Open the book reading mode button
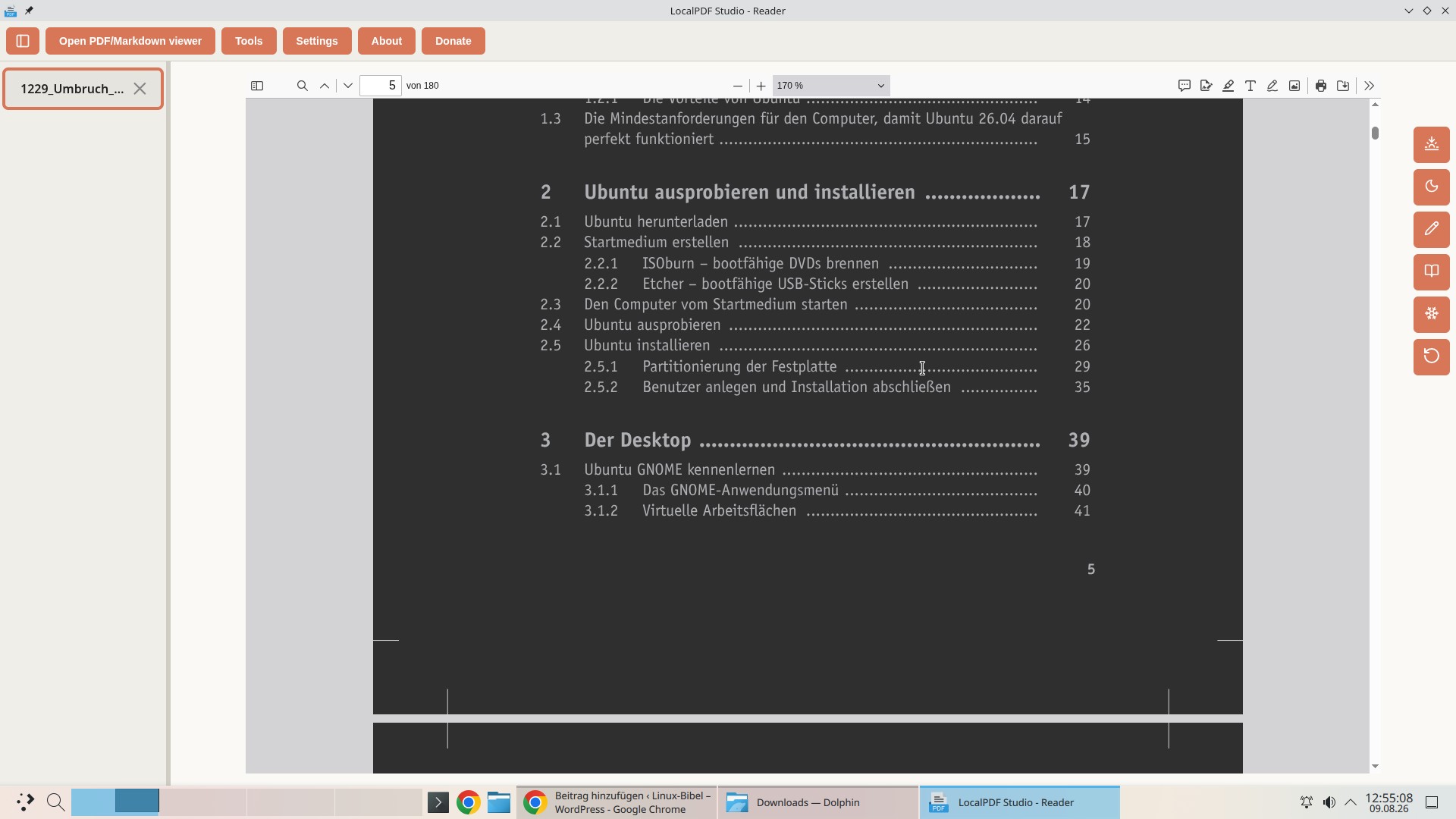The width and height of the screenshot is (1456, 819). point(1432,271)
